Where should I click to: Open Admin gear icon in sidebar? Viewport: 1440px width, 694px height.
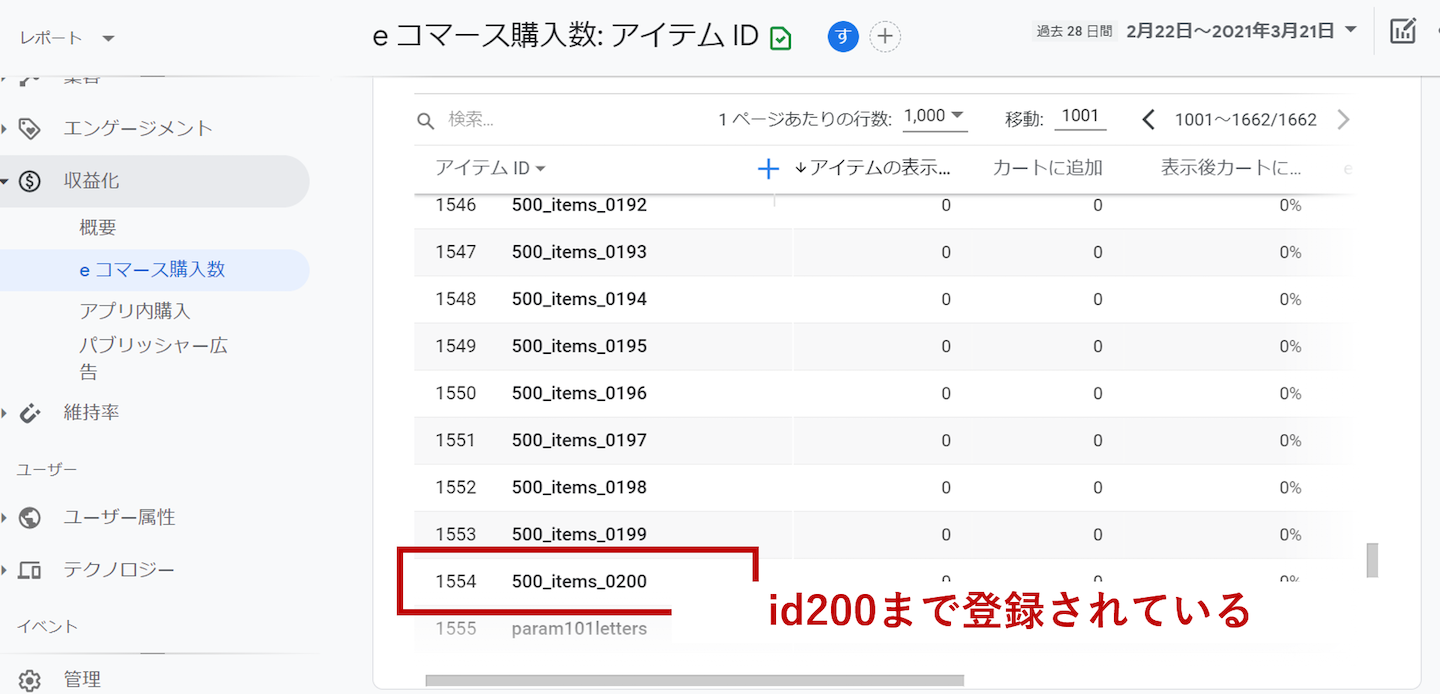point(30,680)
